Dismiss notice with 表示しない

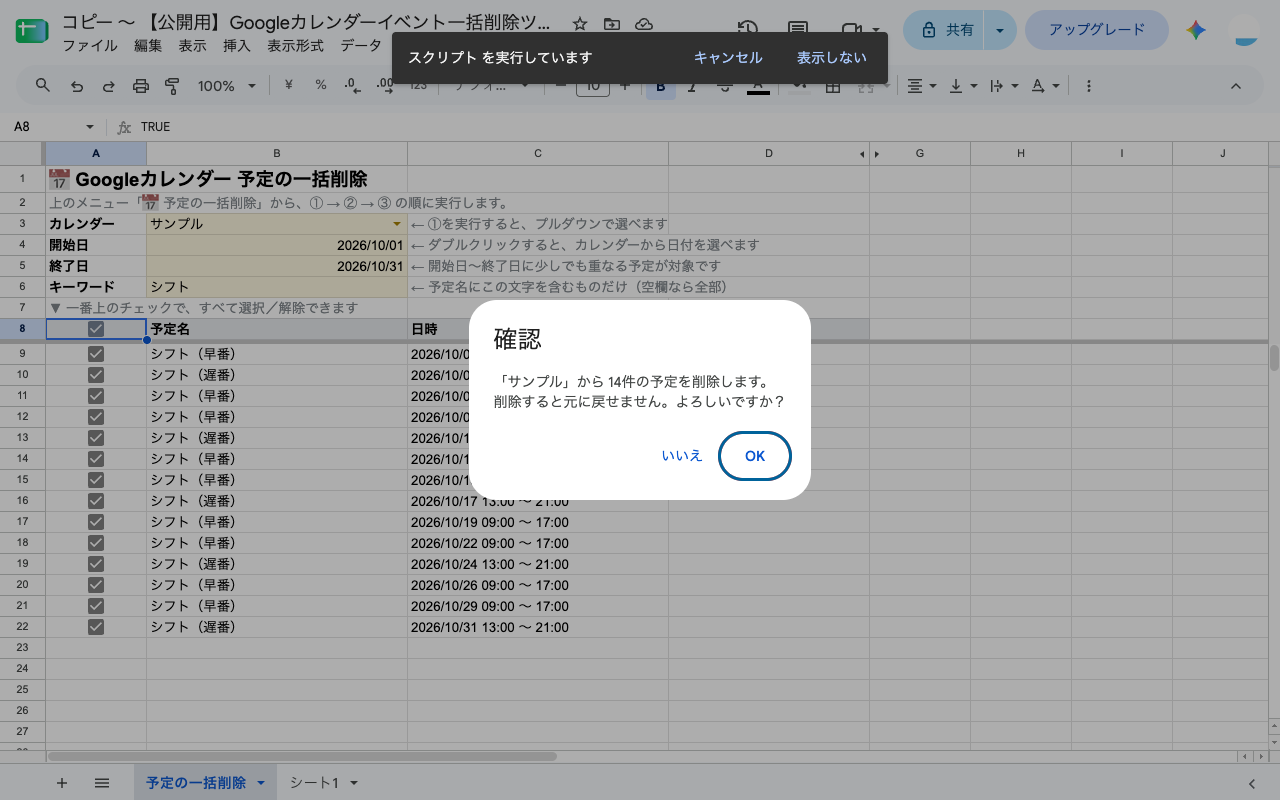click(x=832, y=58)
